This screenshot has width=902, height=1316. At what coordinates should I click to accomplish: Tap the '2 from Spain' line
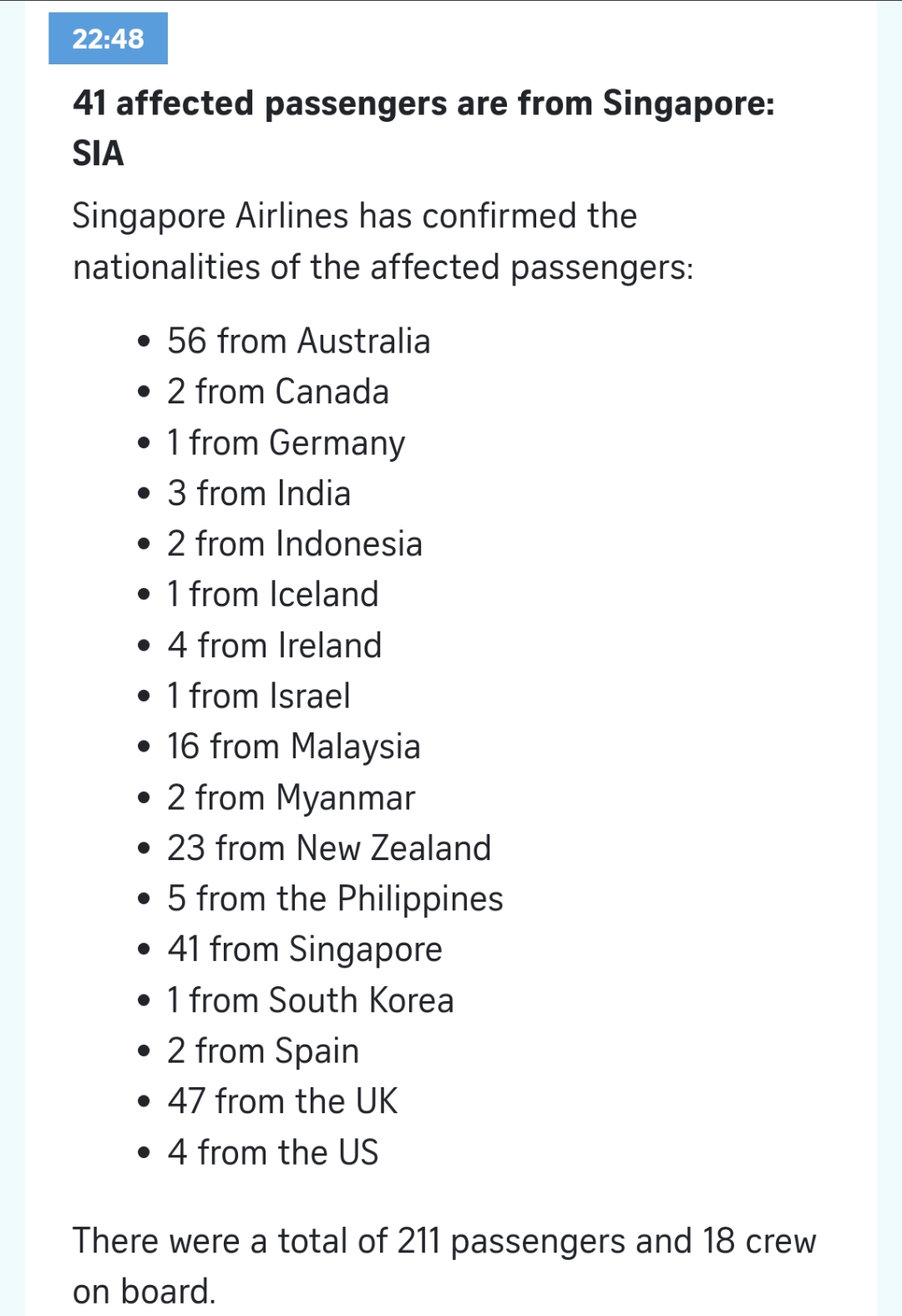click(x=262, y=1050)
